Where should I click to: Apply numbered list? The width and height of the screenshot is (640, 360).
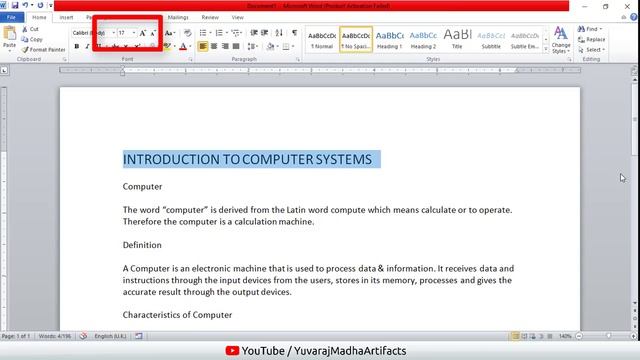click(219, 33)
